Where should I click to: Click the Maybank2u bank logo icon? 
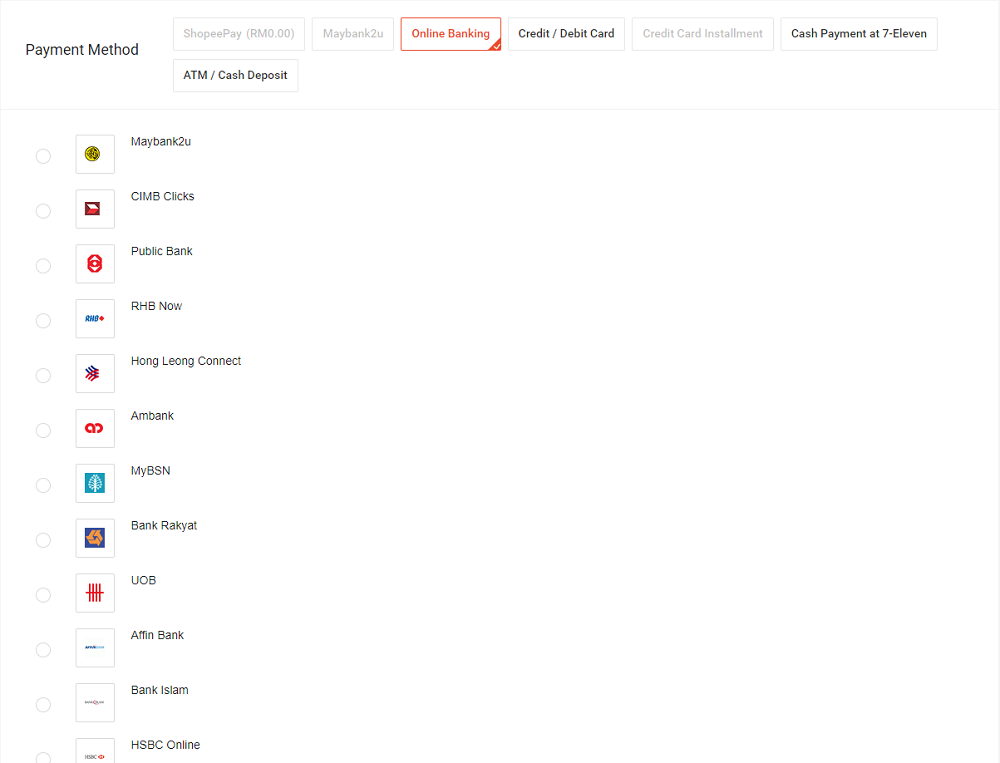coord(95,154)
